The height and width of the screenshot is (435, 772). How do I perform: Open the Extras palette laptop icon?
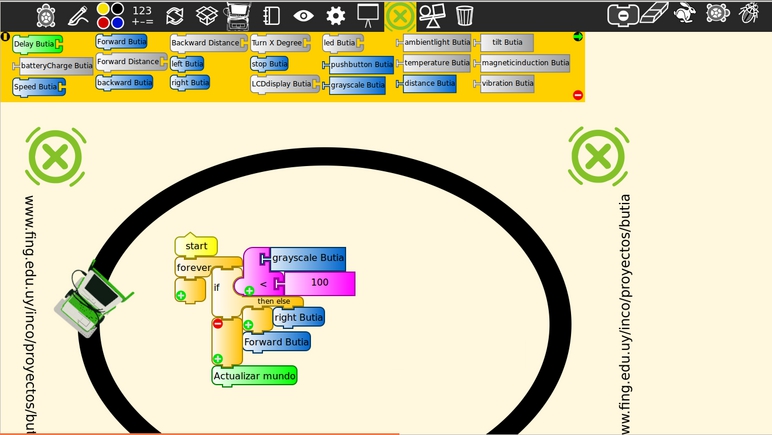(238, 17)
